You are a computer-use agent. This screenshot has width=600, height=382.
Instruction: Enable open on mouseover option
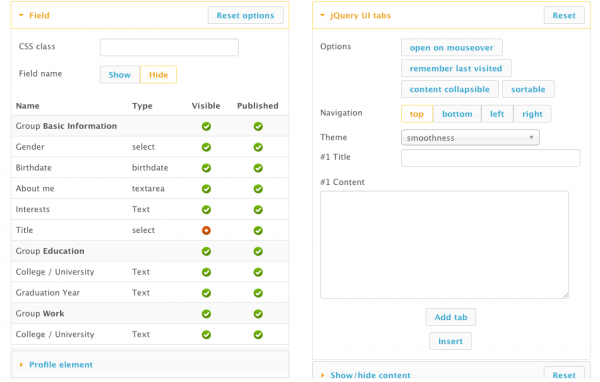[452, 47]
